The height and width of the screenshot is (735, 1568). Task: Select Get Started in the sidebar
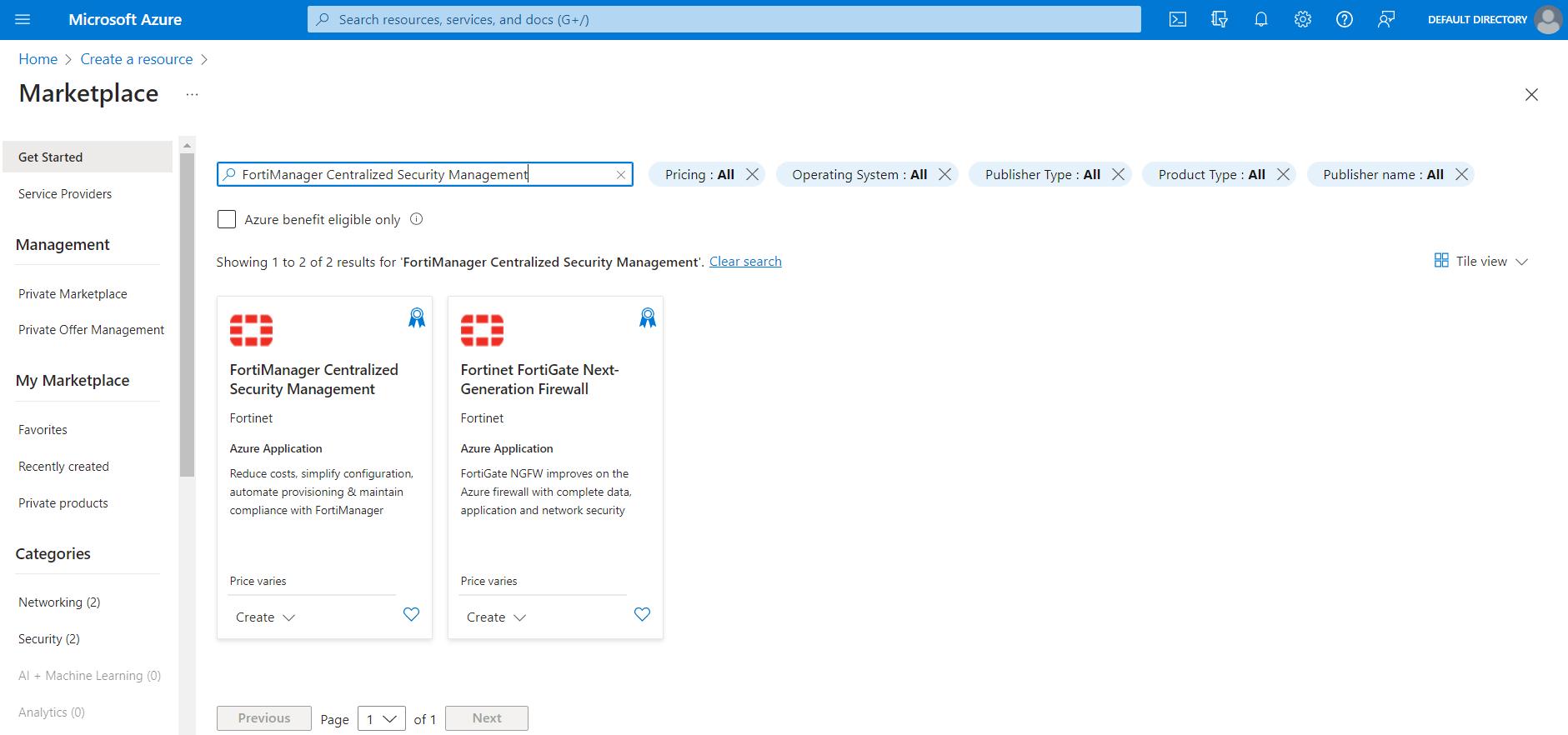pyautogui.click(x=88, y=157)
